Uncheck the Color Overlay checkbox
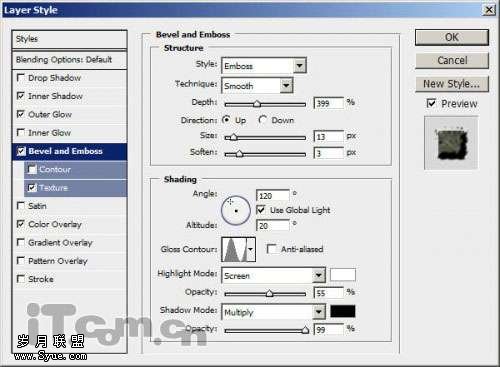 pyautogui.click(x=21, y=224)
